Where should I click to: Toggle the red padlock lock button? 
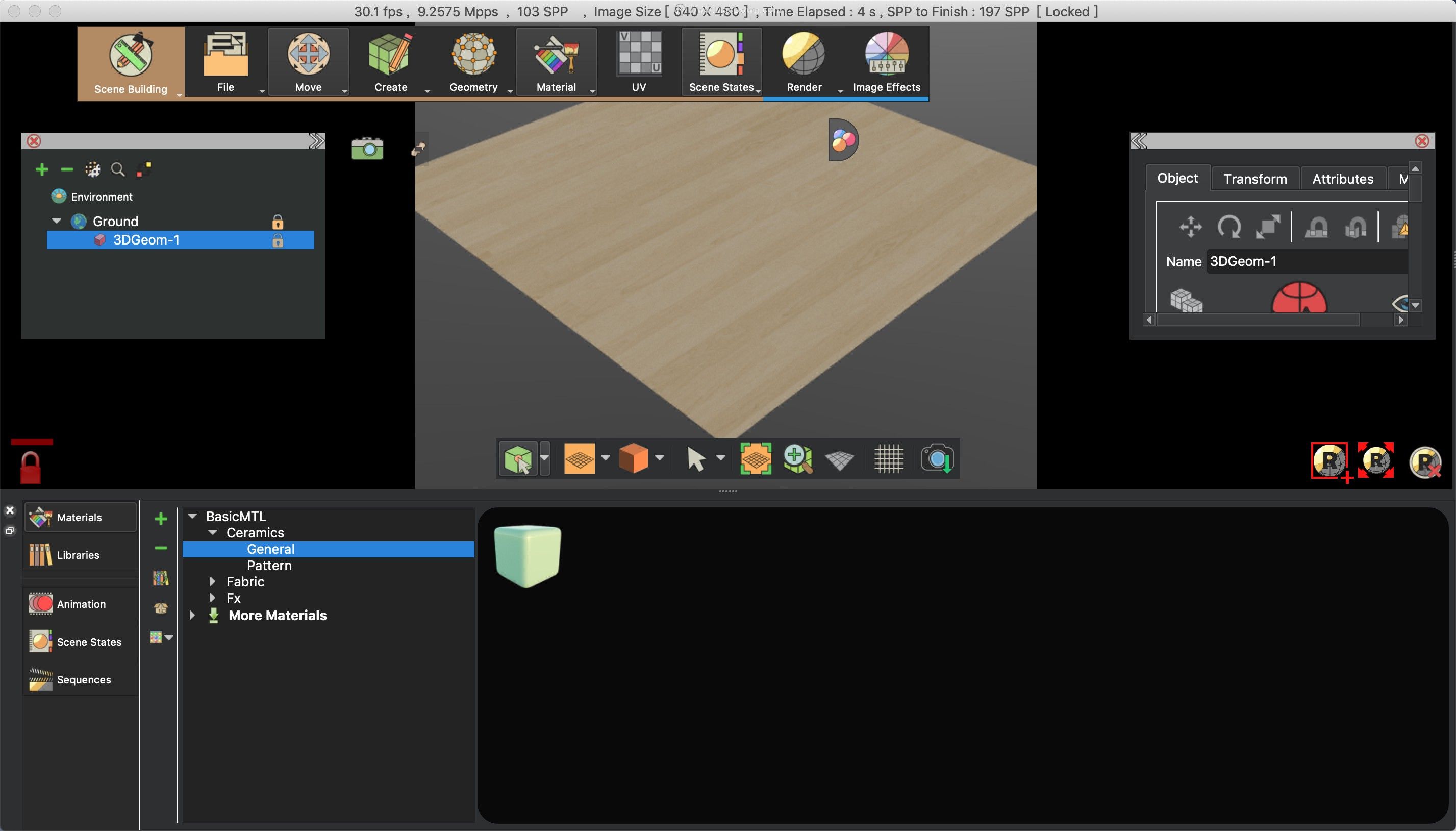click(30, 468)
